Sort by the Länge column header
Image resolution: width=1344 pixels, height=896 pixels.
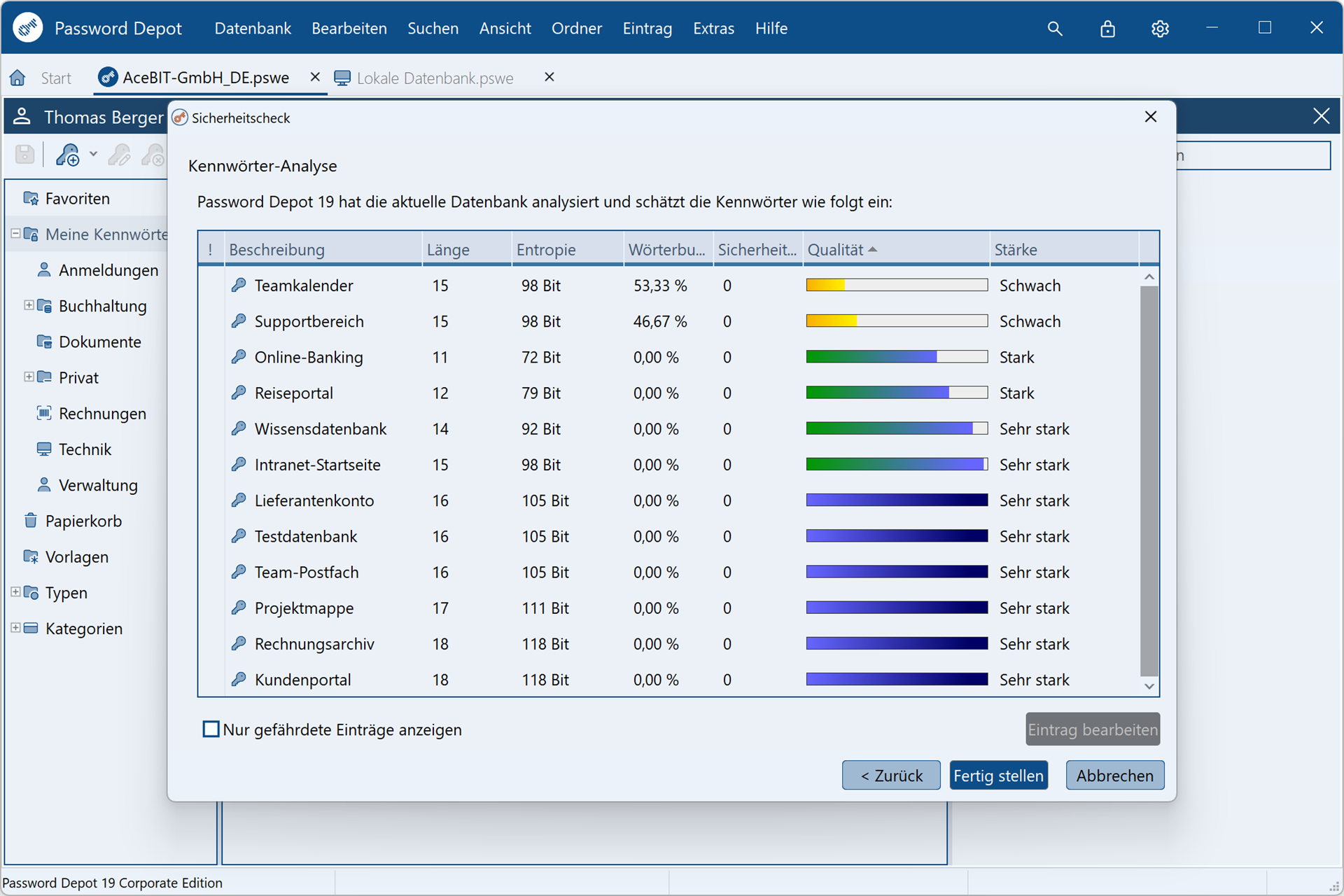(467, 249)
